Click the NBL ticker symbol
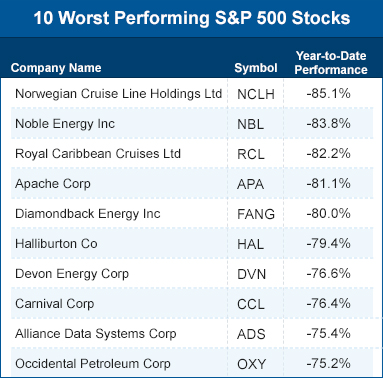The image size is (383, 378). (x=250, y=124)
